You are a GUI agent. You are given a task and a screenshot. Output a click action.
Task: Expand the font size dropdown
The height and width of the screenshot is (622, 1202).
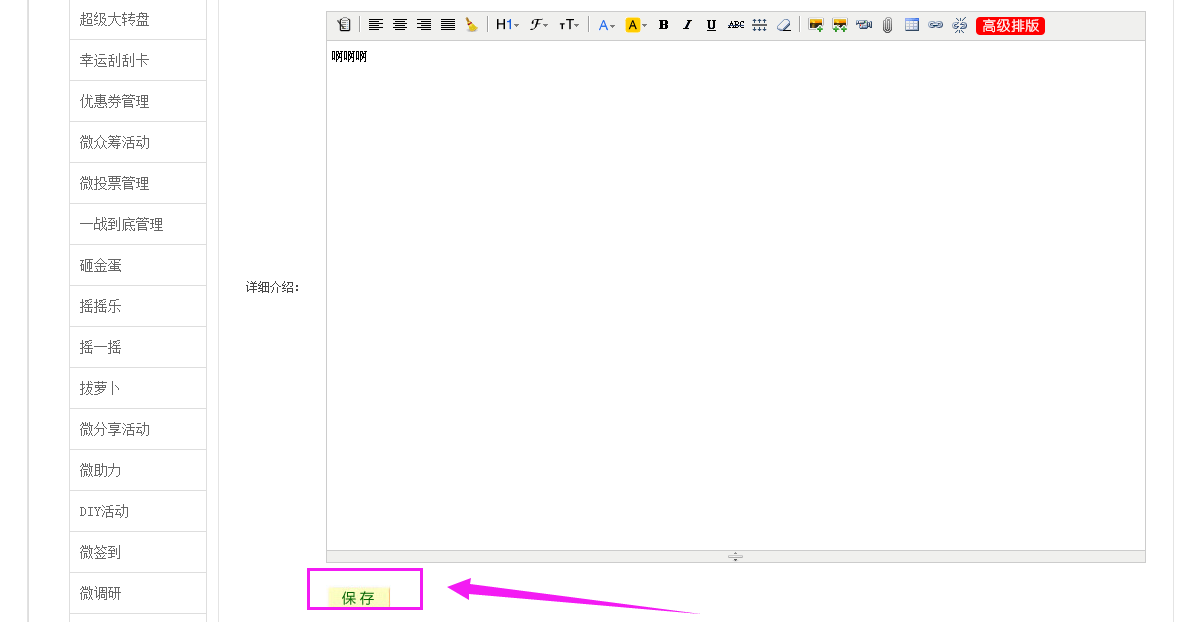(569, 25)
